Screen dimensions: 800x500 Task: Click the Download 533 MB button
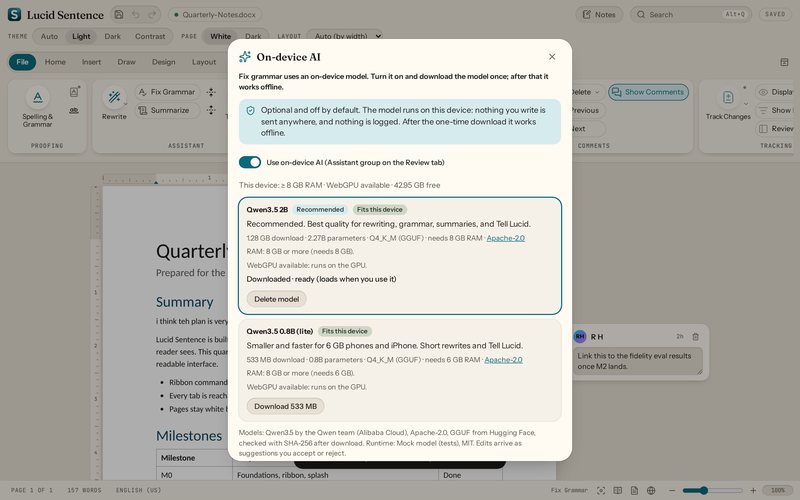click(x=286, y=406)
